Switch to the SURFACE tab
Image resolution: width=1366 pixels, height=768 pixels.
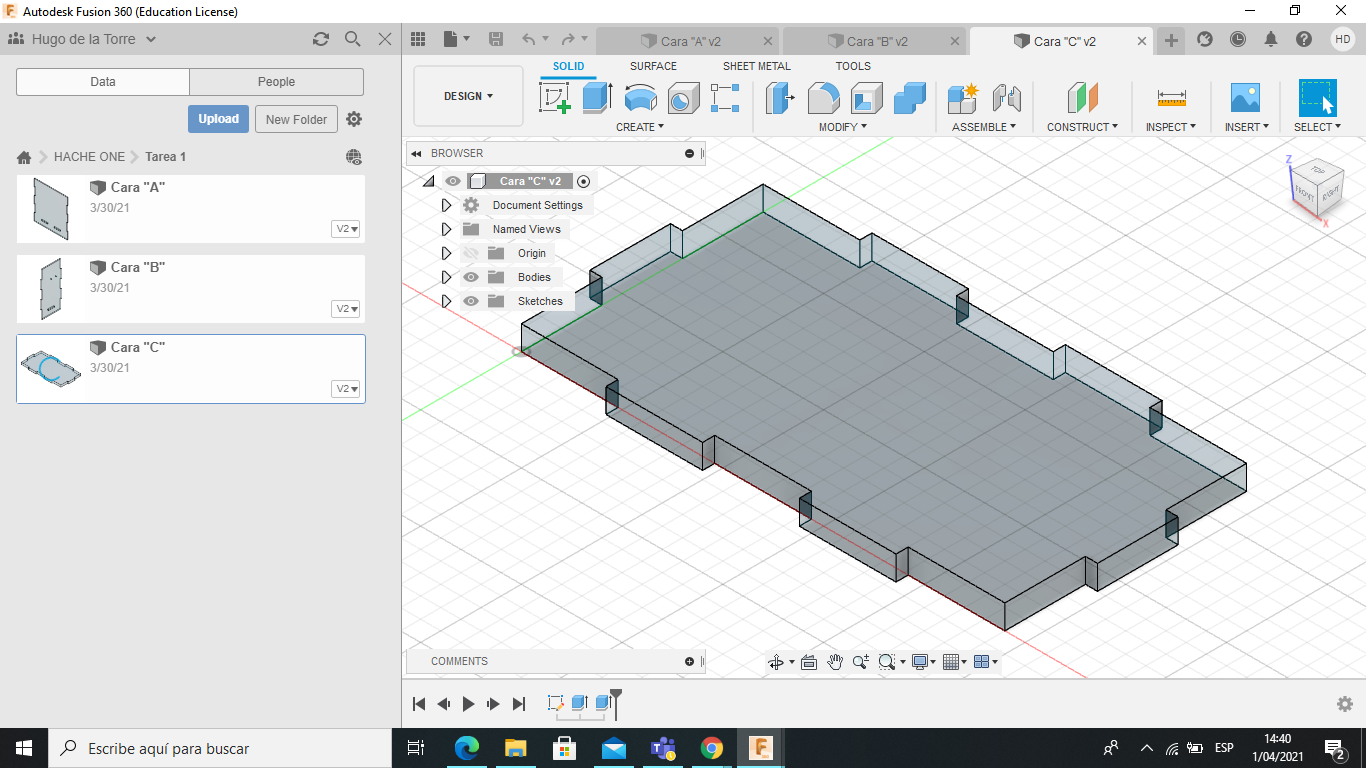pos(653,66)
